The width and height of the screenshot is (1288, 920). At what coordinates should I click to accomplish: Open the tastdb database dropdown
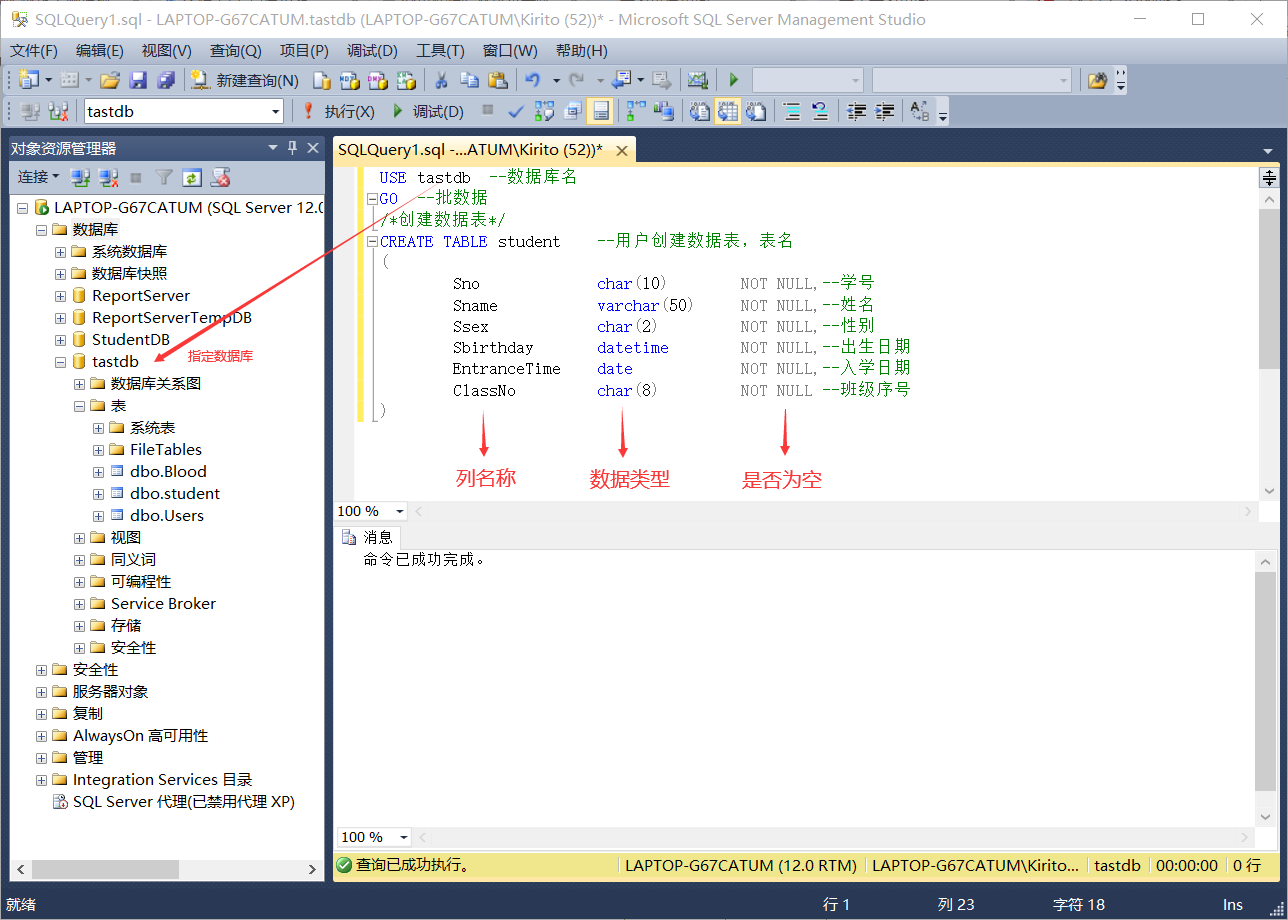[x=276, y=111]
